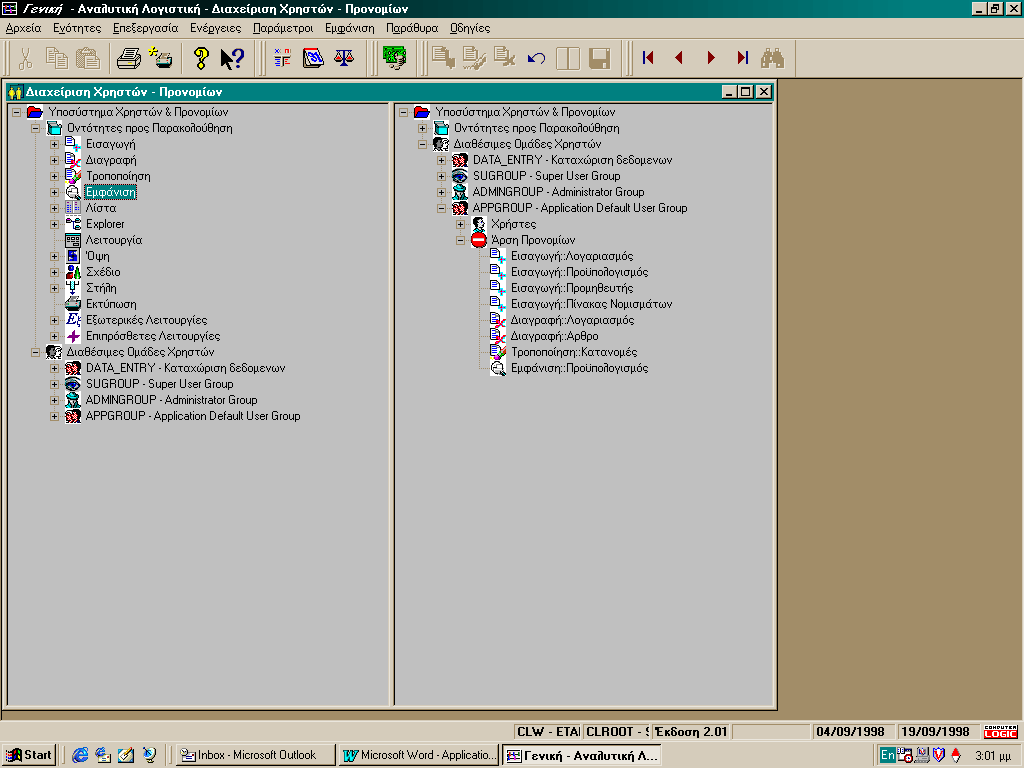This screenshot has width=1024, height=768.
Task: Click the Print toolbar icon
Action: point(129,58)
